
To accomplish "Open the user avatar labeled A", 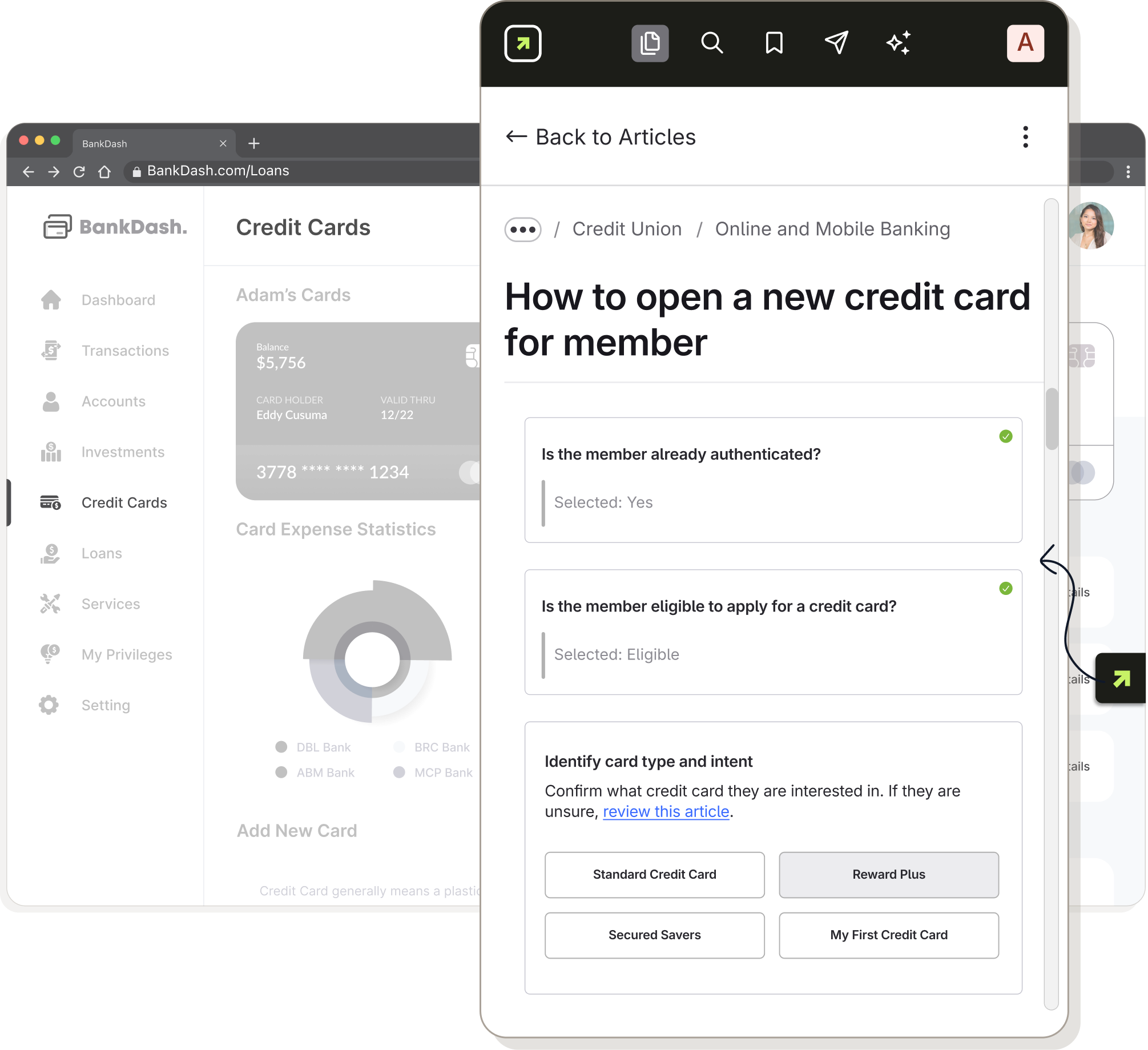I will click(x=1025, y=43).
